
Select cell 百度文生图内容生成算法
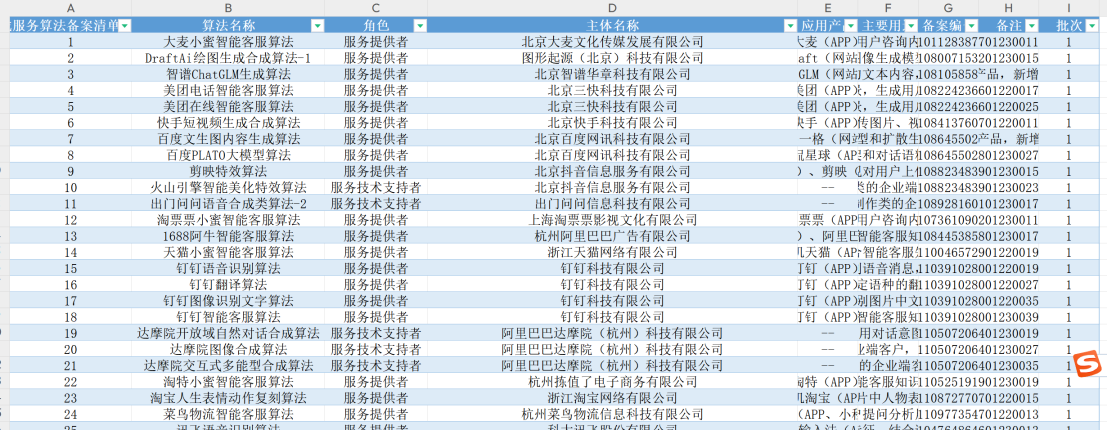(228, 139)
